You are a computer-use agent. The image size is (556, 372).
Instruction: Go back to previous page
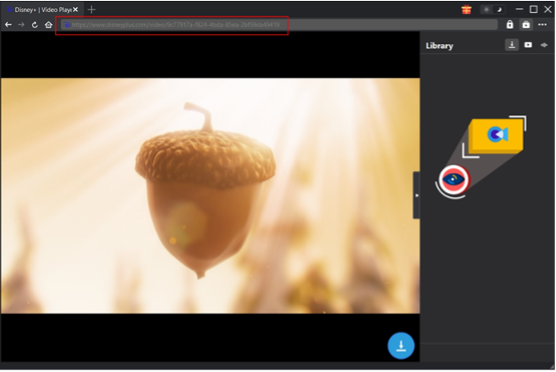point(8,24)
